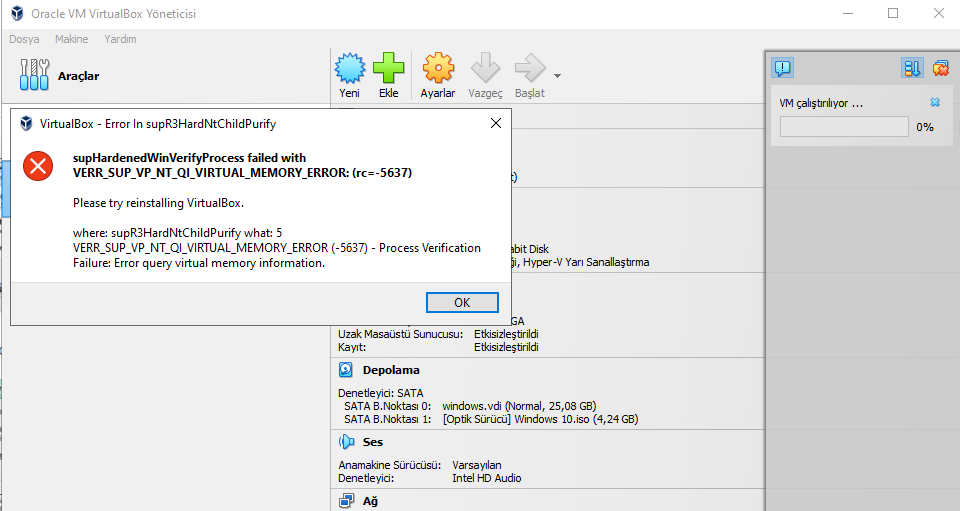Click 'Kayıt:' label in display section
This screenshot has width=960, height=511.
pos(352,347)
